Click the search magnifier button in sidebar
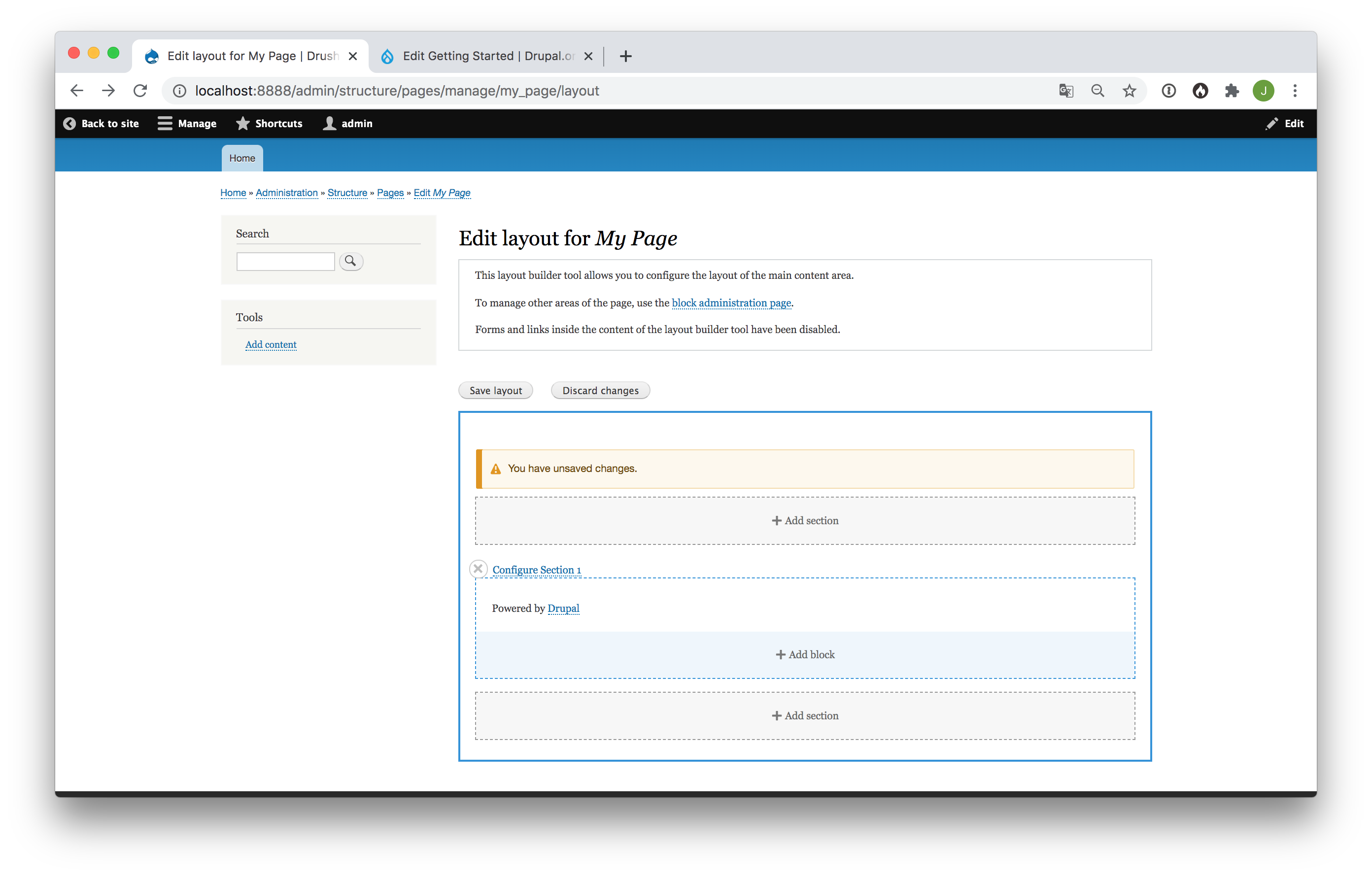1372x876 pixels. [x=351, y=261]
